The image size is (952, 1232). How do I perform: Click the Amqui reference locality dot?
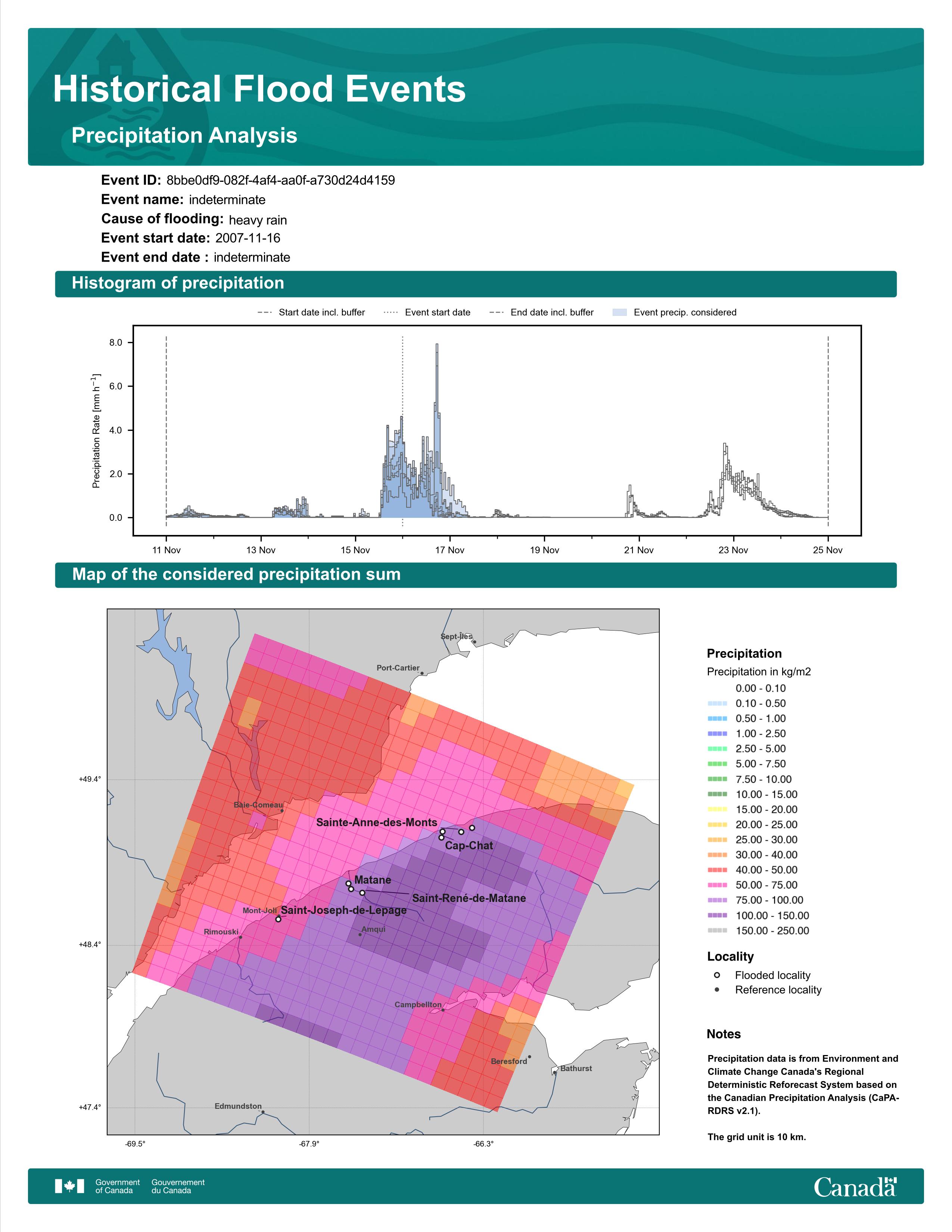[x=360, y=934]
